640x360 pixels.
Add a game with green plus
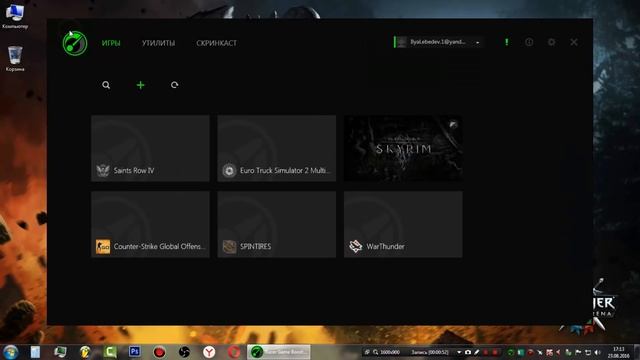pyautogui.click(x=140, y=85)
